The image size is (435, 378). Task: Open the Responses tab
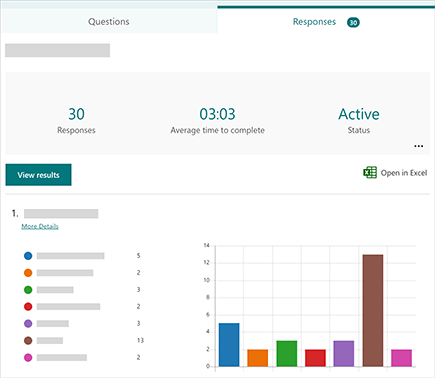pyautogui.click(x=326, y=21)
